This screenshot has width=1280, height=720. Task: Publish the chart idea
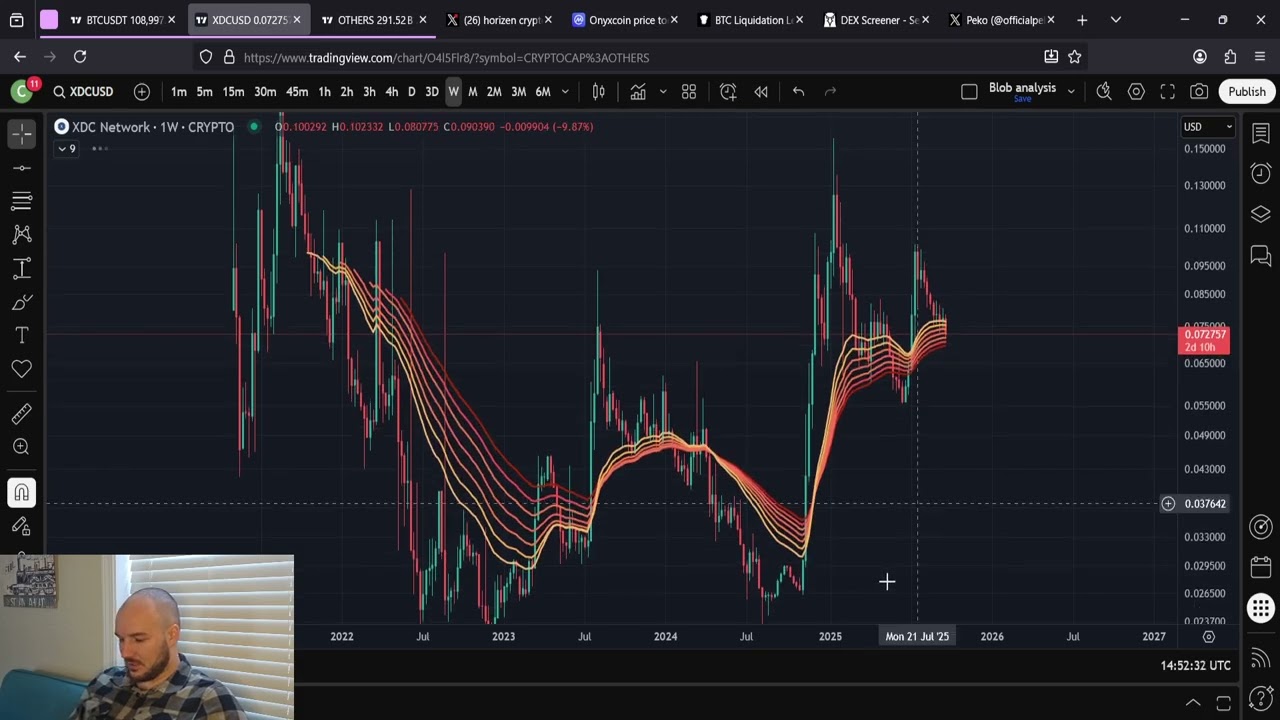(x=1247, y=92)
